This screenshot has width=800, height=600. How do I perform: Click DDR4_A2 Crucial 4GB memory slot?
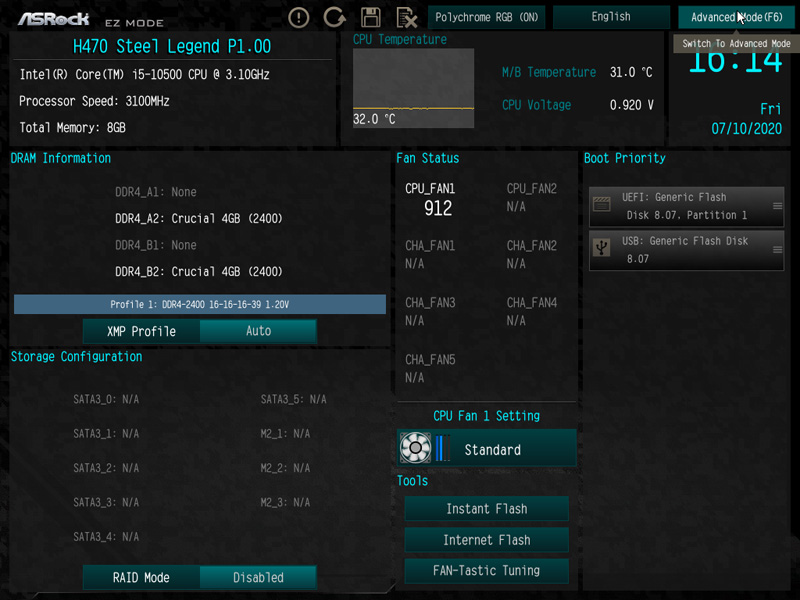198,219
